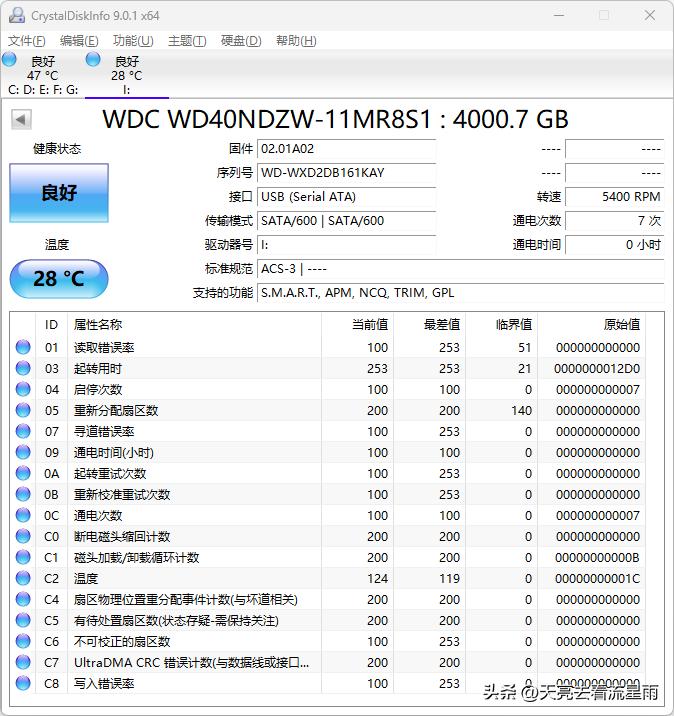Click status orb for attribute 03 起转用时
This screenshot has height=716, width=674.
tap(23, 368)
